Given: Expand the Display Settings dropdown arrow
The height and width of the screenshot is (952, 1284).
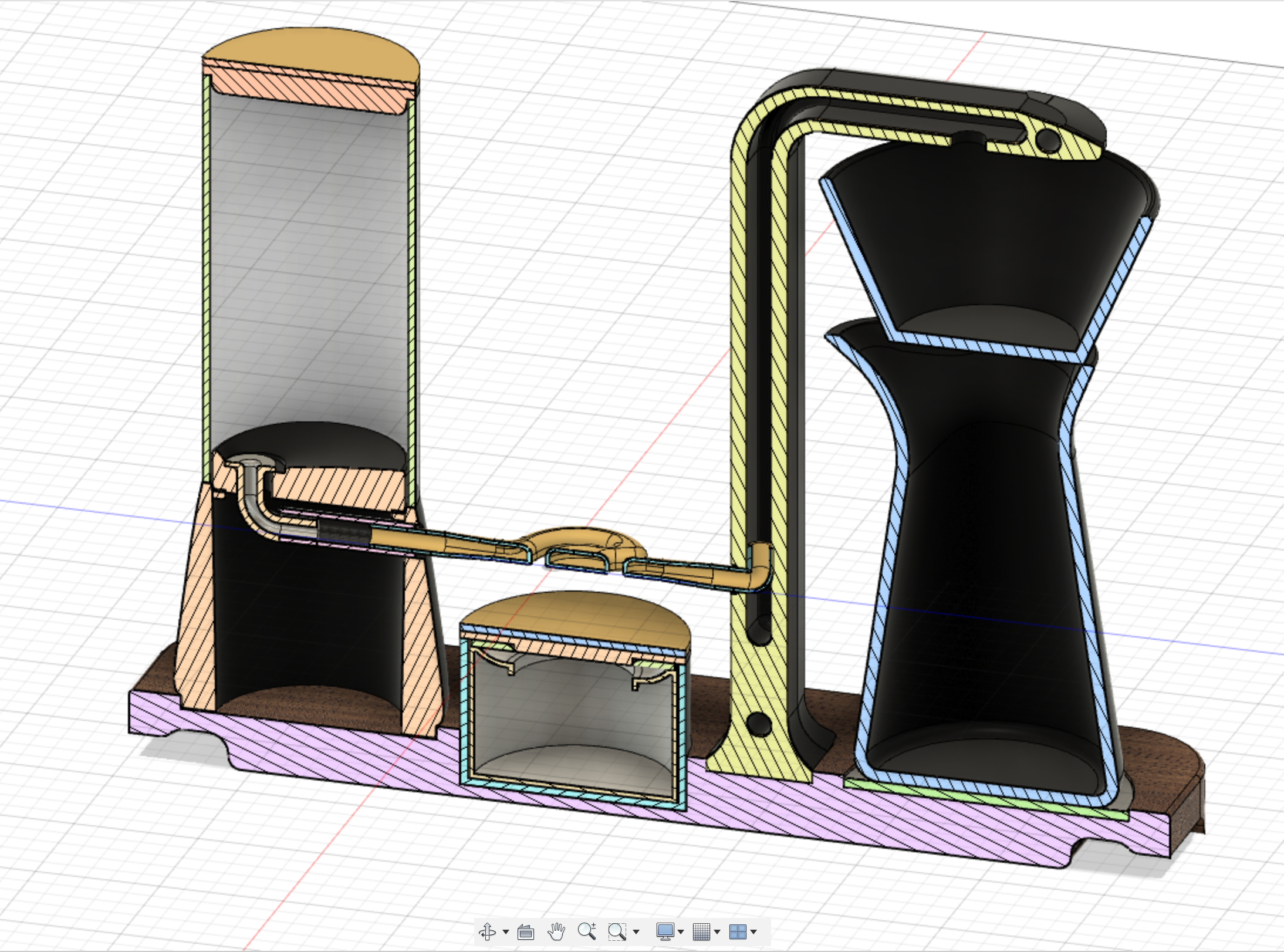Looking at the screenshot, I should [x=681, y=932].
